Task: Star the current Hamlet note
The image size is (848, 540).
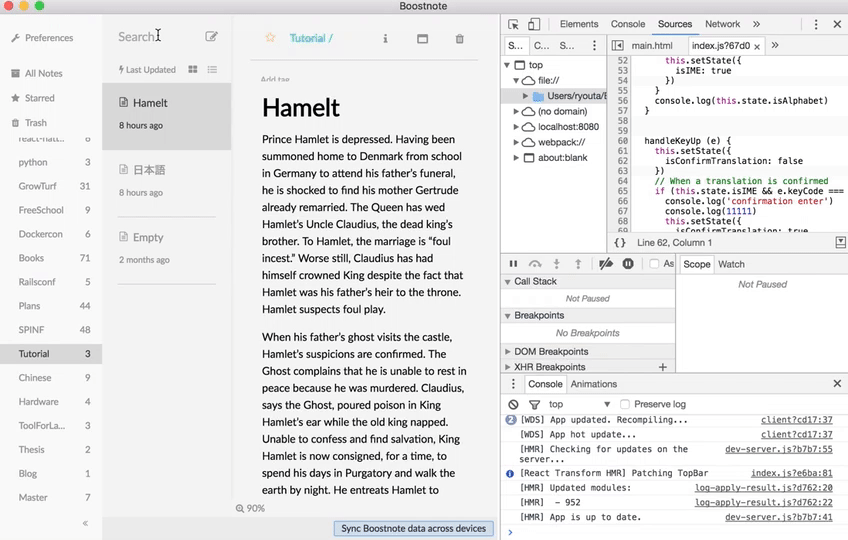Action: coord(270,38)
